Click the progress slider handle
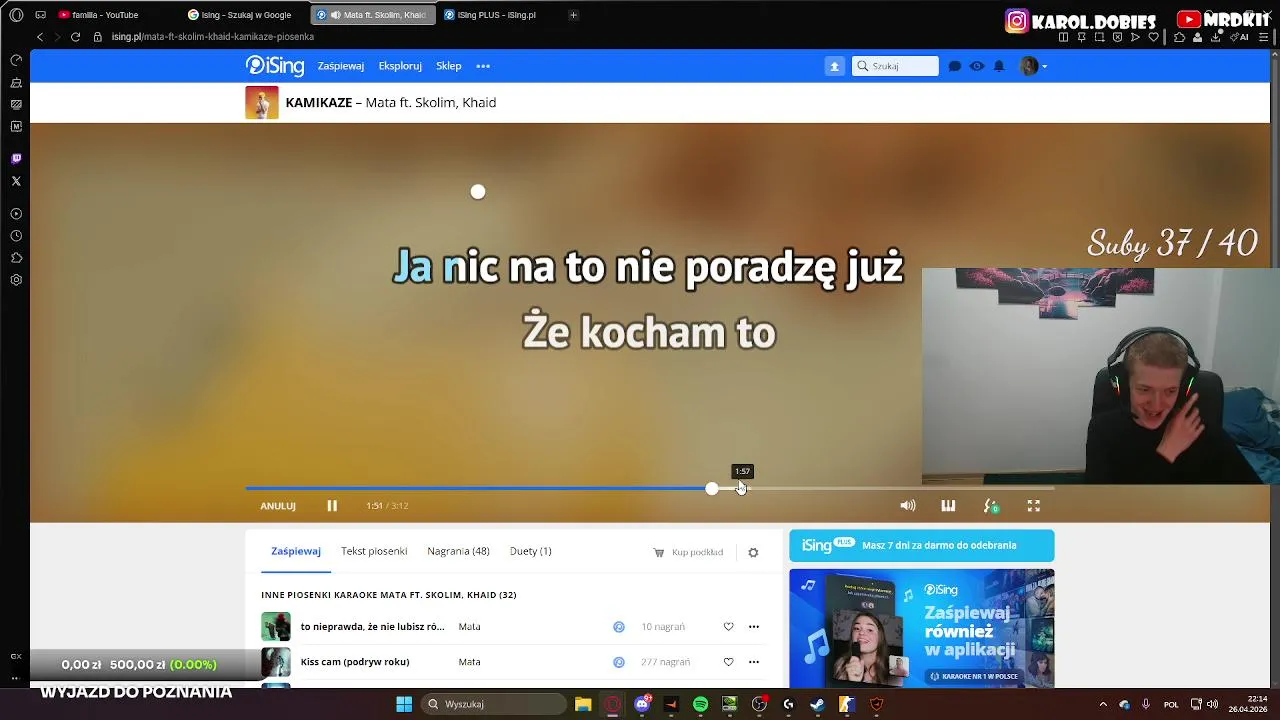 coord(712,488)
